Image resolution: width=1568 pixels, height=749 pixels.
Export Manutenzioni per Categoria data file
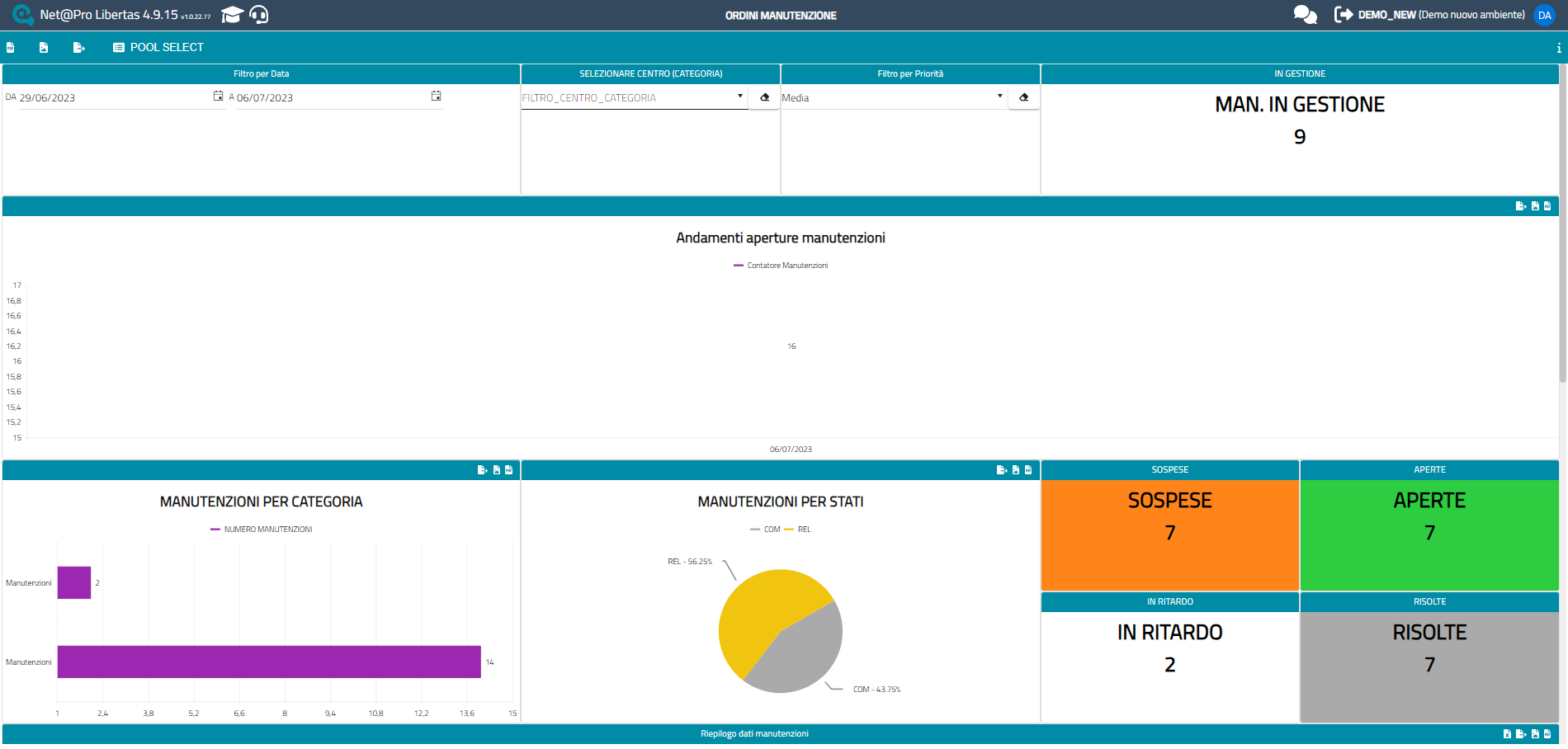point(483,470)
